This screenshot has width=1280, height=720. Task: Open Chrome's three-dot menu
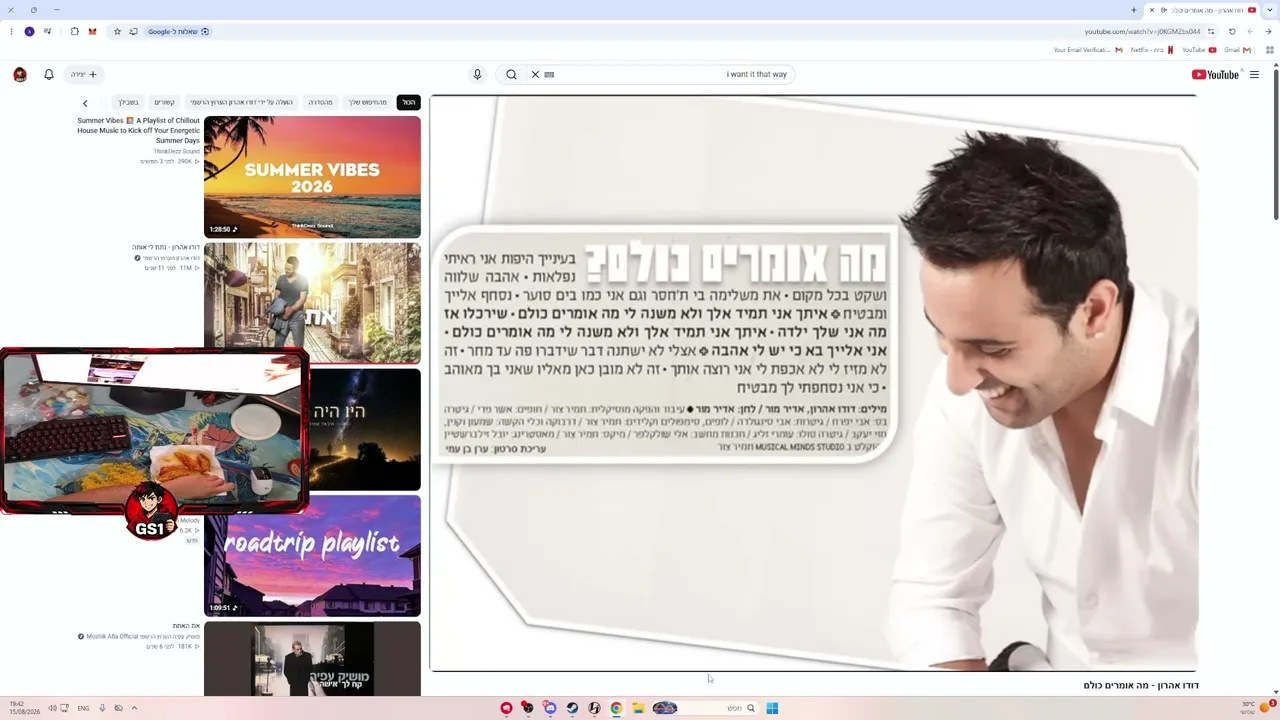[x=11, y=31]
